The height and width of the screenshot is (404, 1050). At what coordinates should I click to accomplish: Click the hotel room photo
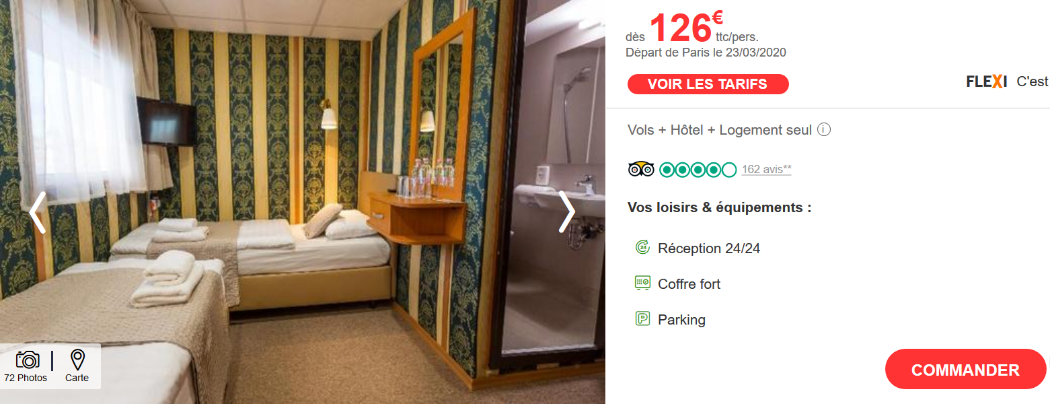click(x=302, y=202)
